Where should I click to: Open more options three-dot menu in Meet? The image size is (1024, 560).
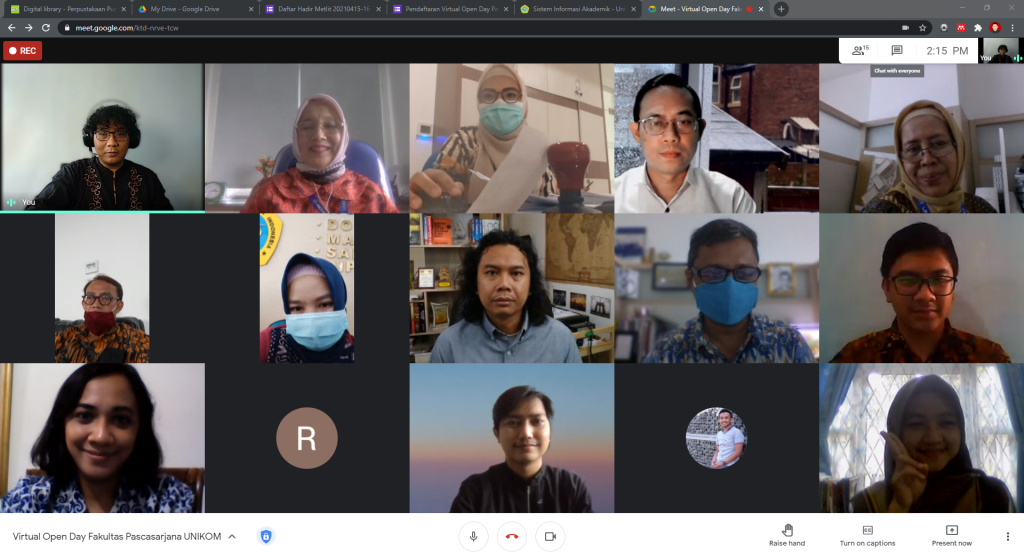click(1008, 537)
